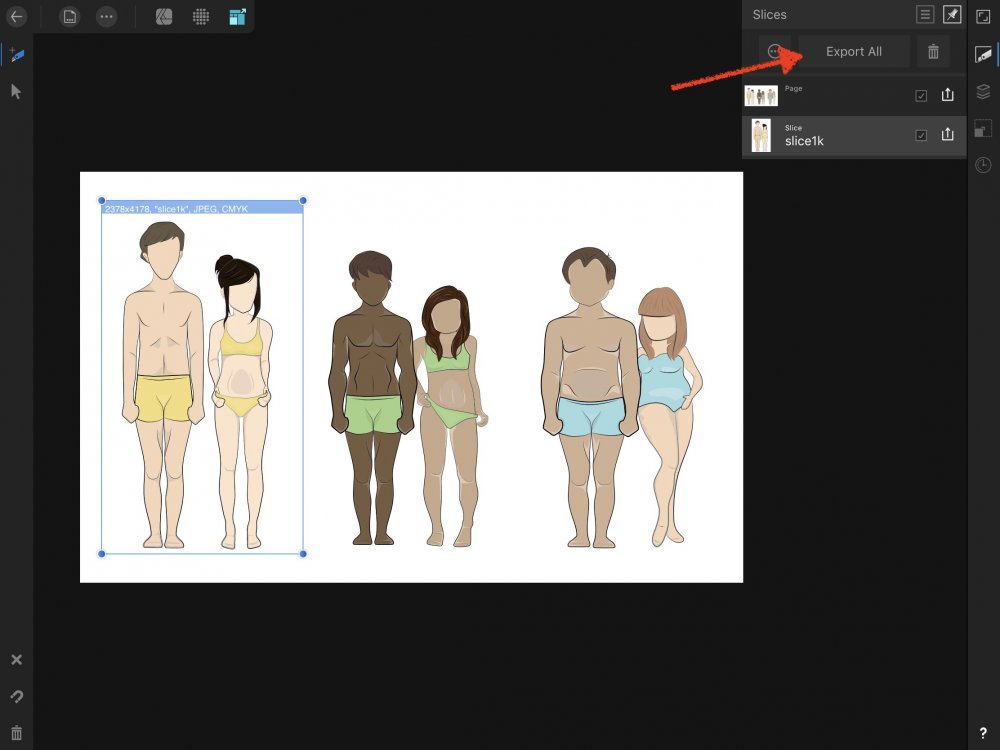The height and width of the screenshot is (750, 1000).
Task: Switch to the Pixel persona icon
Action: (x=200, y=17)
